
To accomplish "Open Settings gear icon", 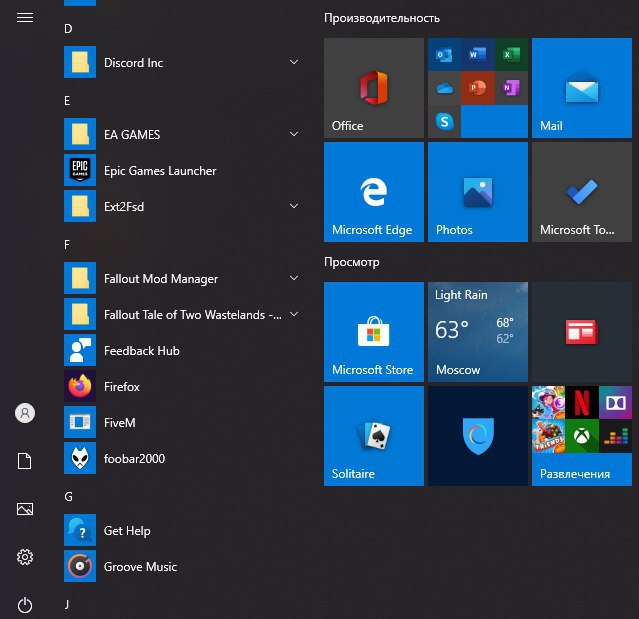I will [25, 557].
